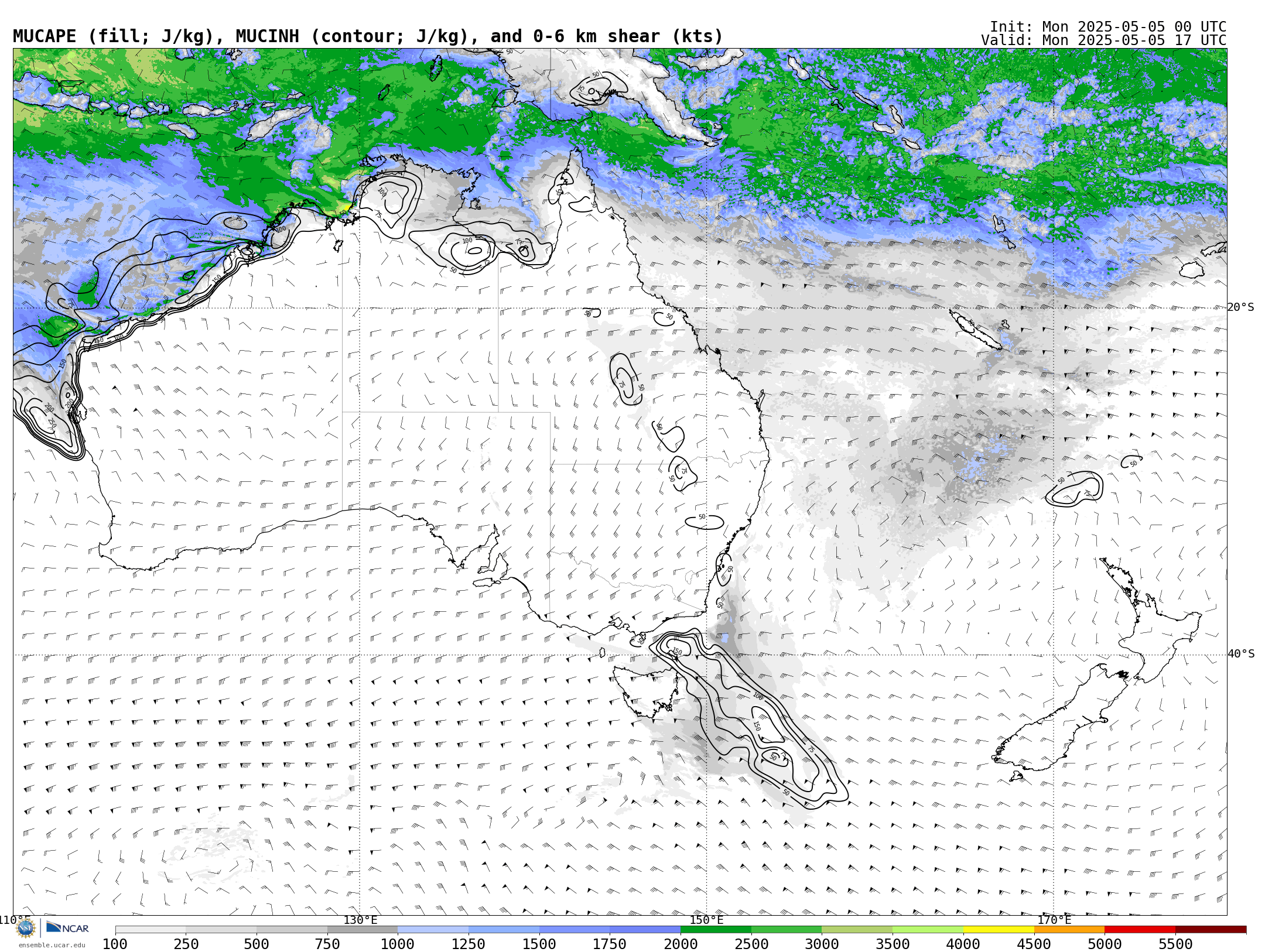The height and width of the screenshot is (952, 1265).
Task: Click the colorbar label 750
Action: pyautogui.click(x=327, y=944)
